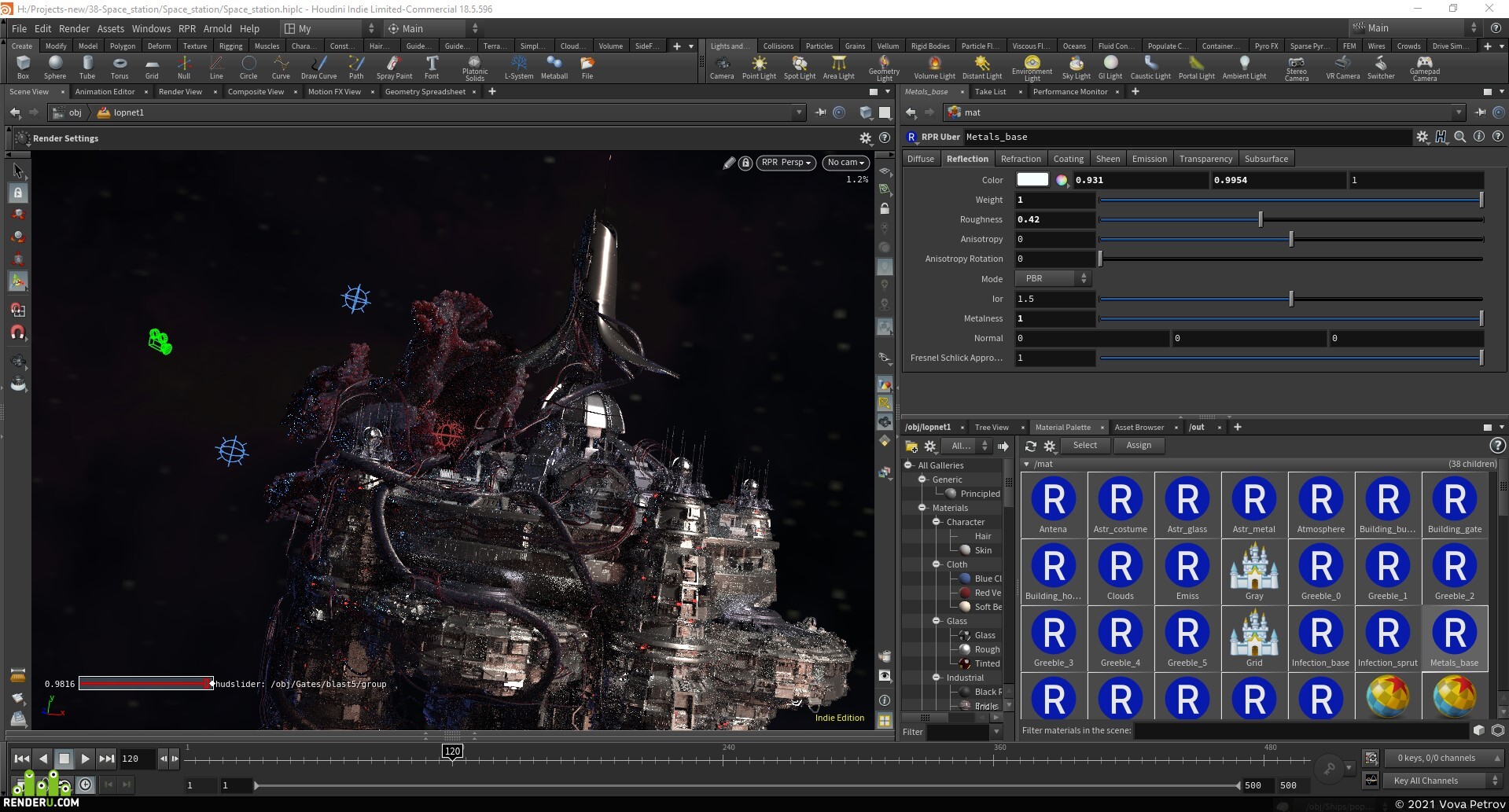Click the reflection Color white swatch
The width and height of the screenshot is (1509, 812).
pos(1032,180)
